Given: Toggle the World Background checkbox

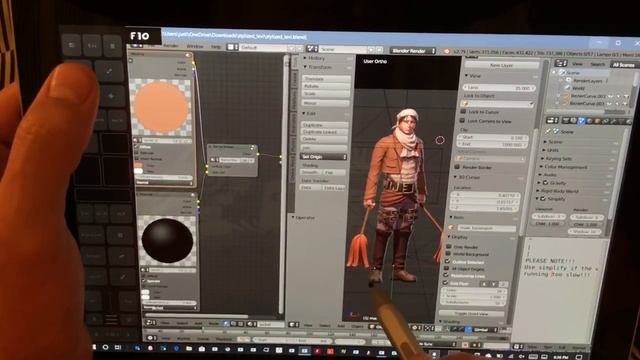Looking at the screenshot, I should click(448, 254).
